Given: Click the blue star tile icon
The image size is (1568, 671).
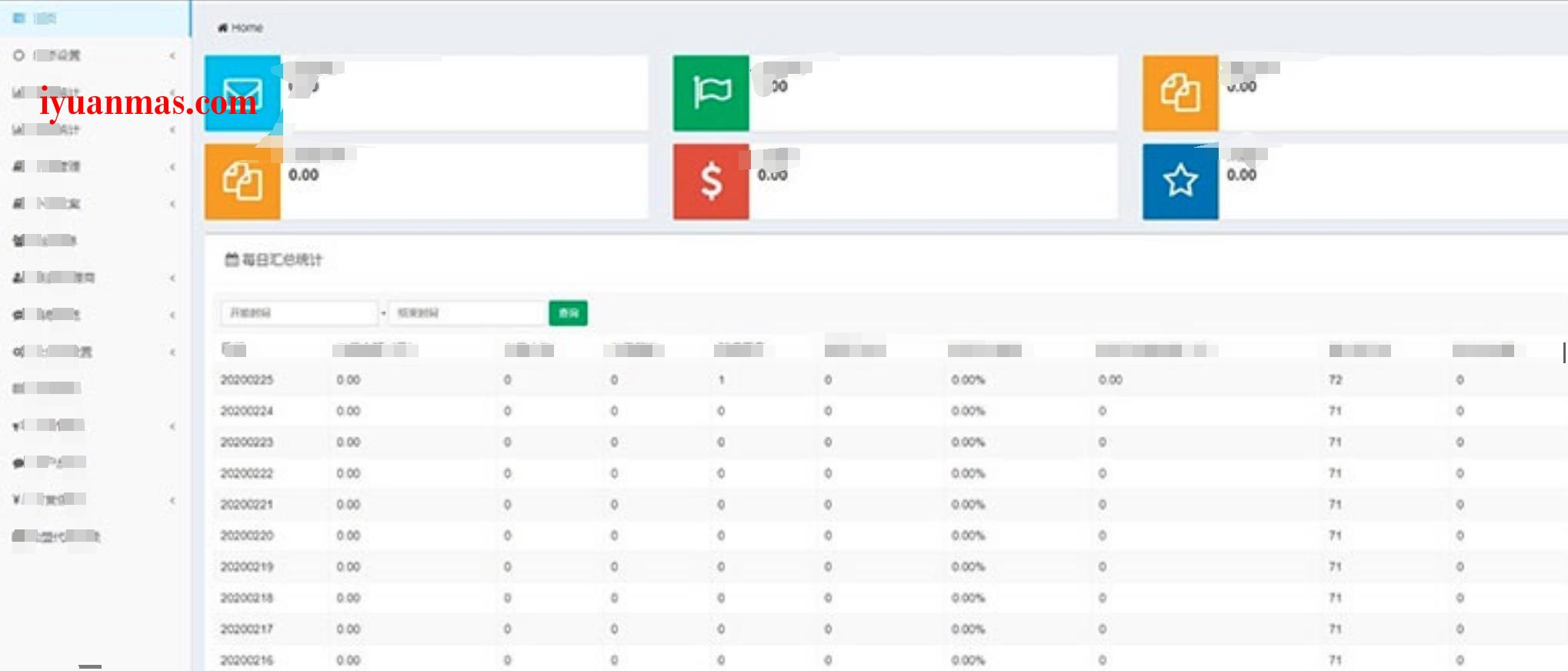Looking at the screenshot, I should tap(1180, 182).
